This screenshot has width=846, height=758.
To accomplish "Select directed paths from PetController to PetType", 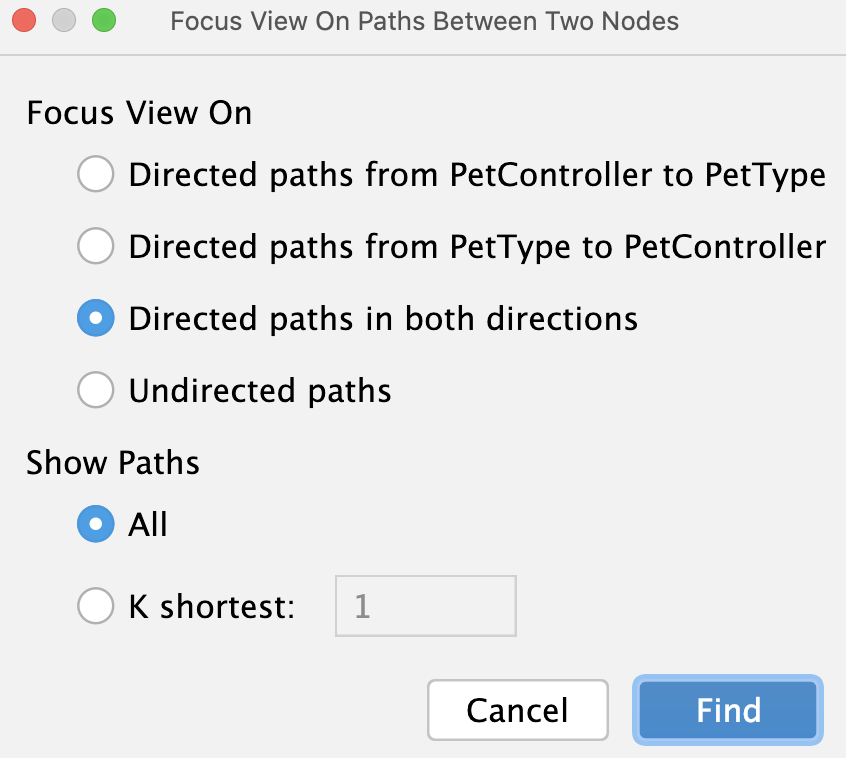I will [x=96, y=174].
